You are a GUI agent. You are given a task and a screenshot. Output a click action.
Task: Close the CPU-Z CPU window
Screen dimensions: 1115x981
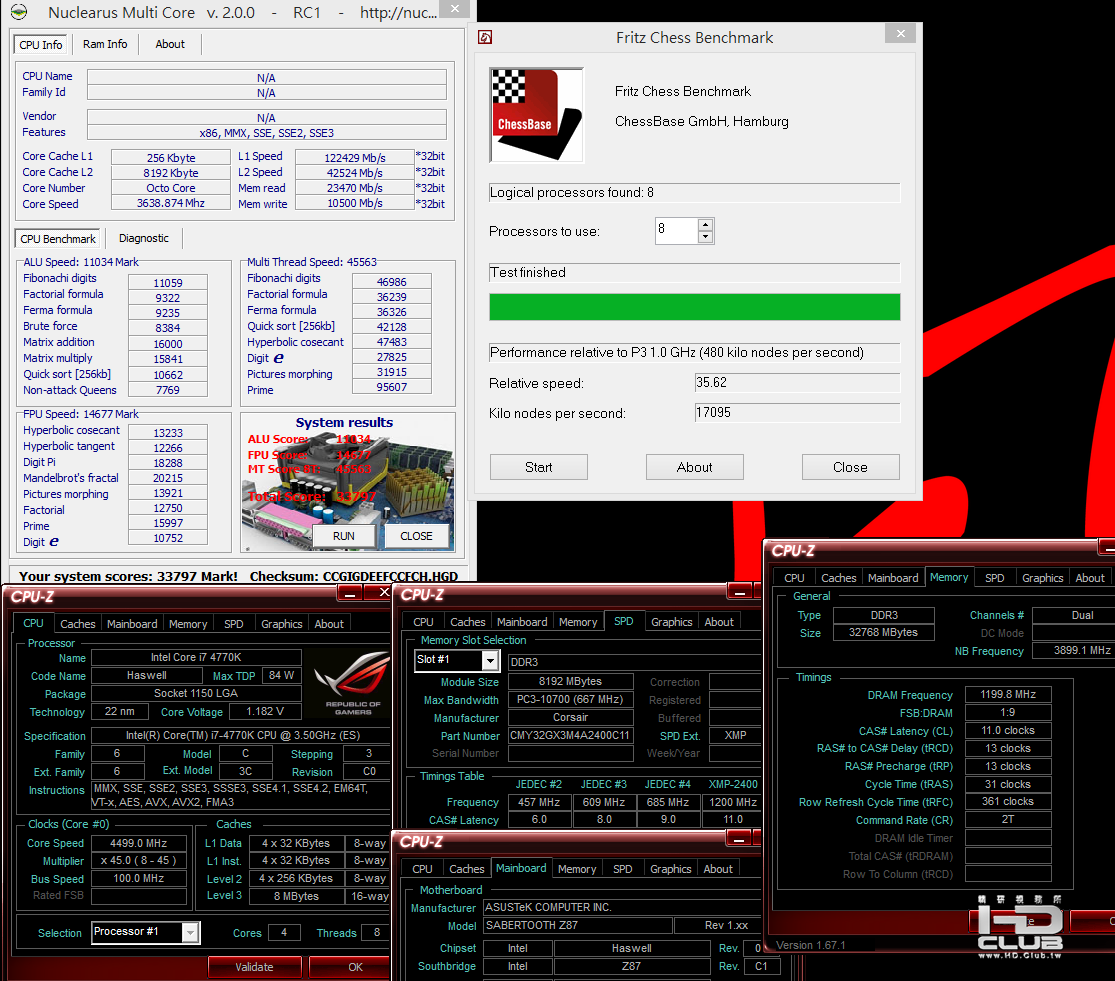tap(384, 592)
